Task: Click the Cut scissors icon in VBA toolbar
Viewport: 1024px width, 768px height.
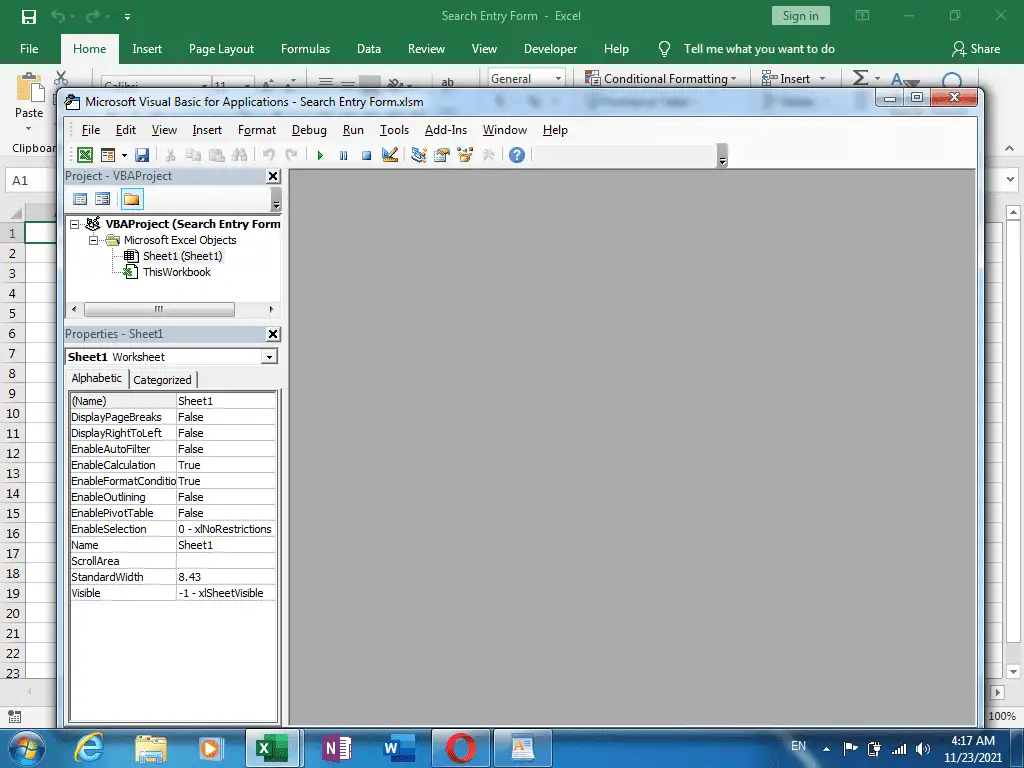Action: pos(170,155)
